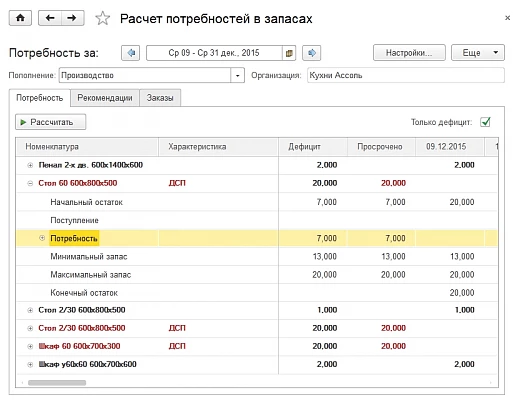The width and height of the screenshot is (518, 400).
Task: Click 09.12.2015 column header
Action: coord(449,147)
